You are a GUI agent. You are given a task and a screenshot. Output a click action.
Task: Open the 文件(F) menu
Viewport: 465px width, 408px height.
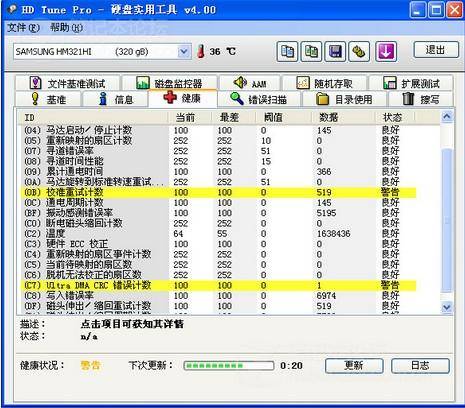pyautogui.click(x=23, y=28)
